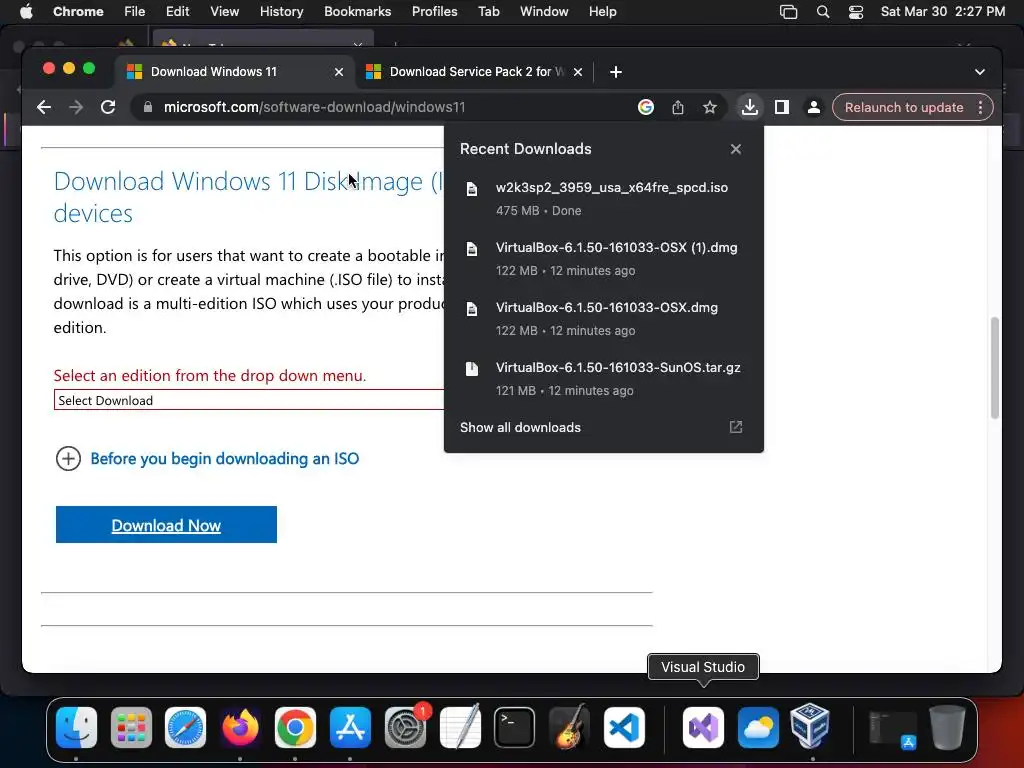Viewport: 1024px width, 768px height.
Task: Click the downloads toolbar icon
Action: [750, 107]
